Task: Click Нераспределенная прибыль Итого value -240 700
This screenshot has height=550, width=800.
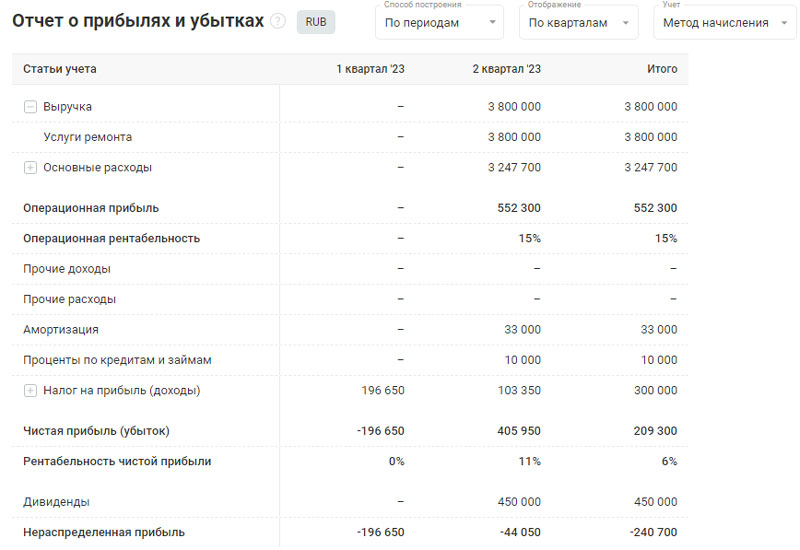Action: (x=654, y=532)
